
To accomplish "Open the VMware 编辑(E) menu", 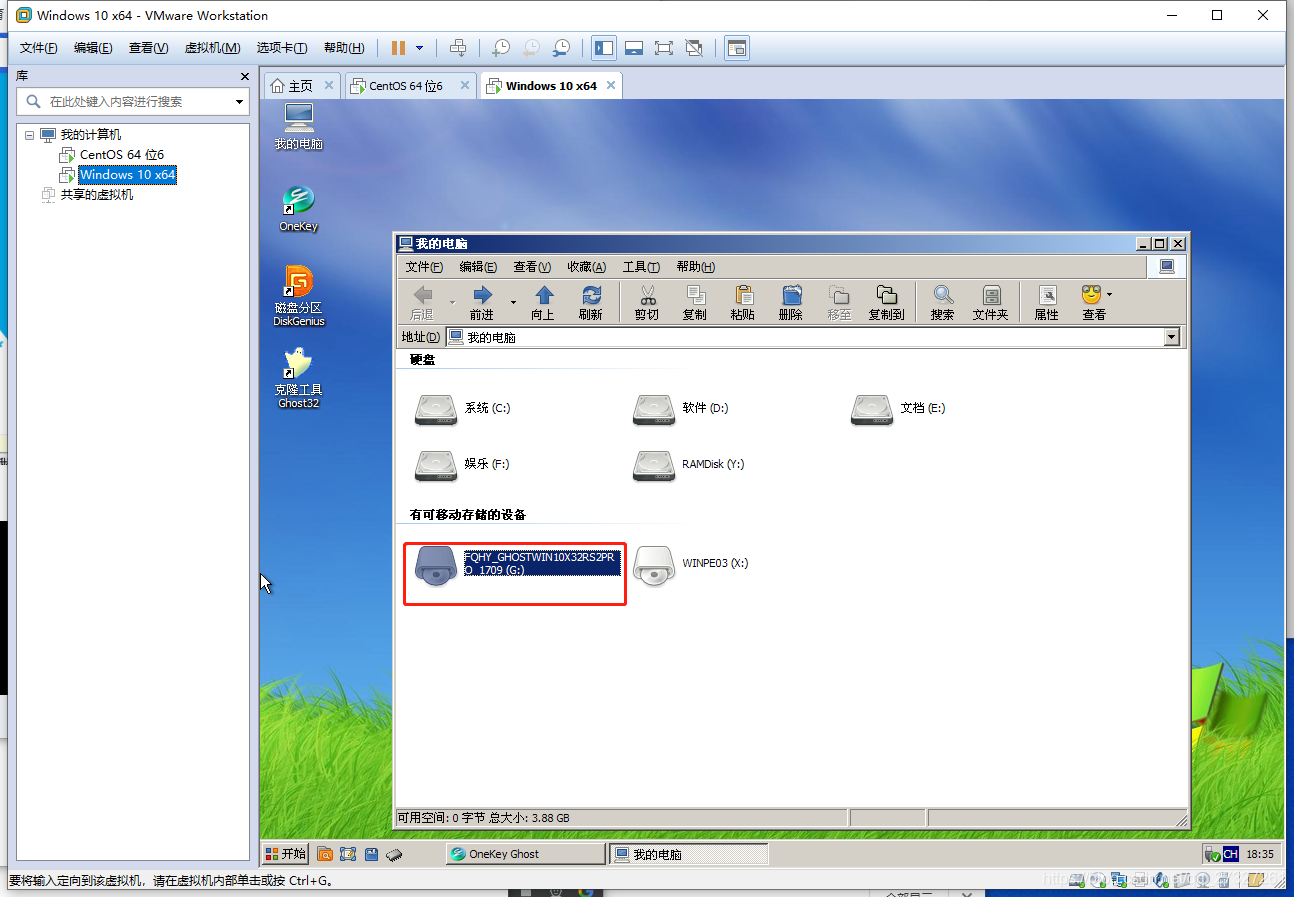I will point(93,48).
